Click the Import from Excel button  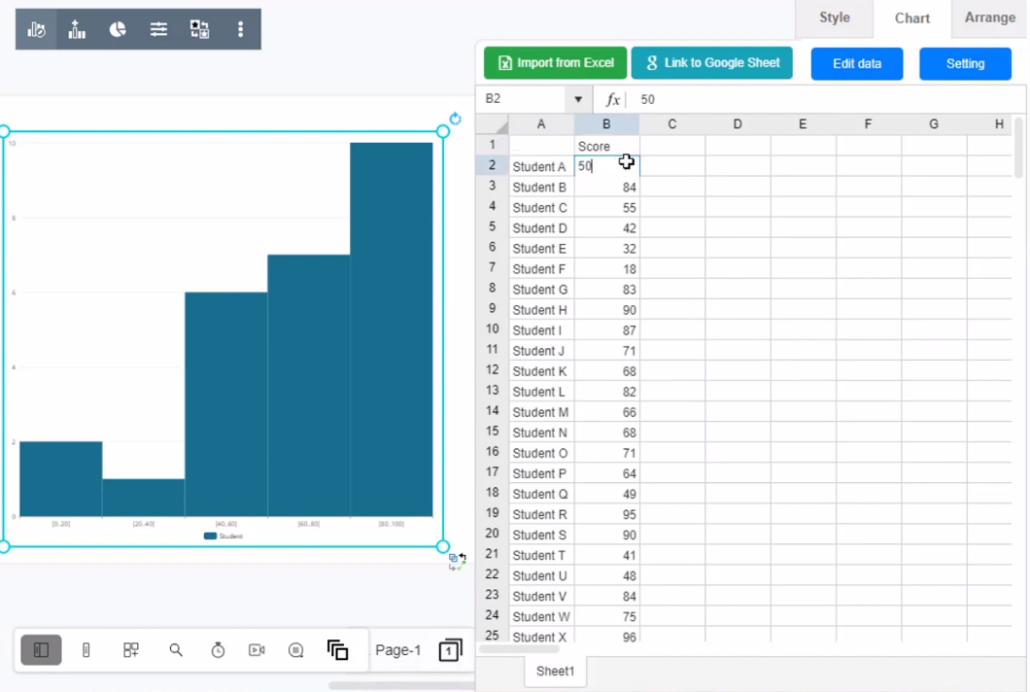(x=555, y=62)
